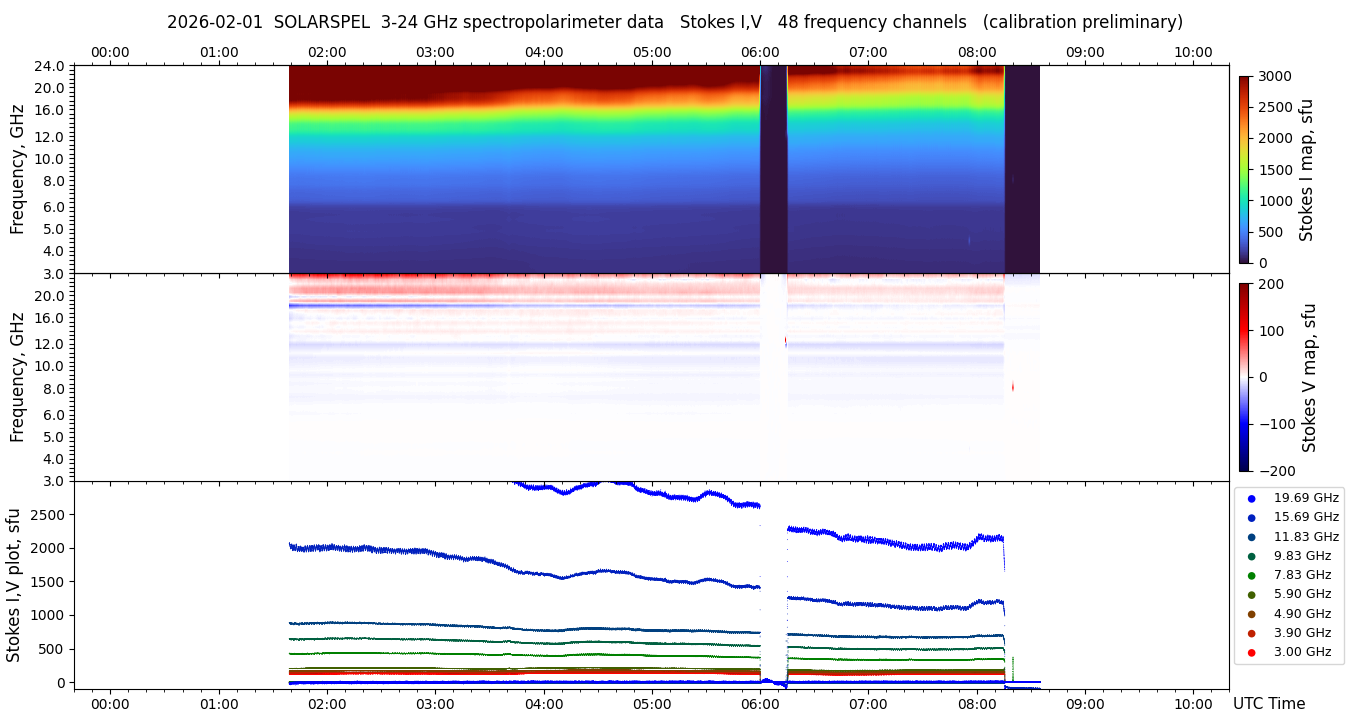Screen dimensions: 1350x725
Task: Click the Stokes V map colorbar
Action: [x=1244, y=377]
